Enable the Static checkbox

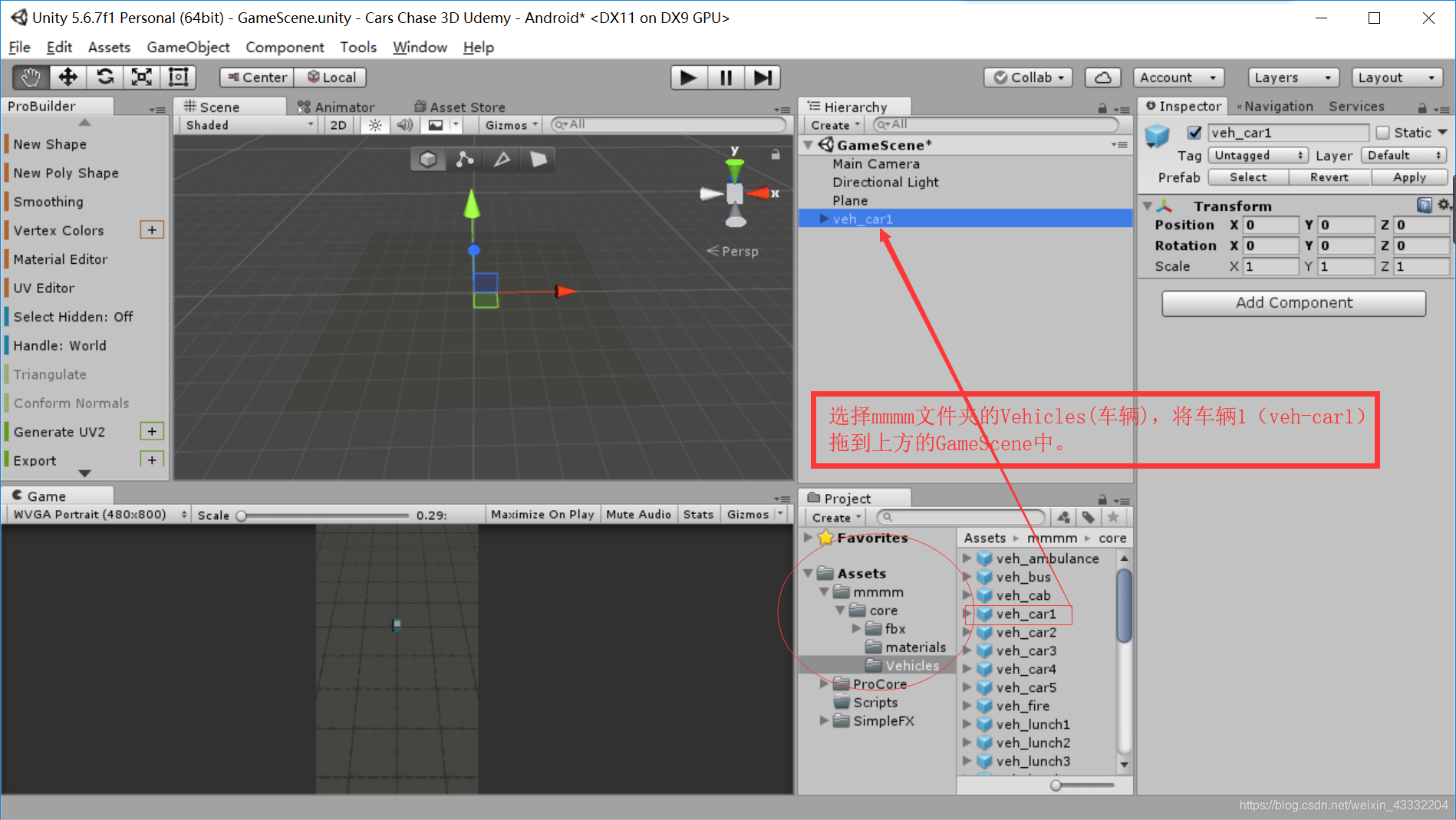tap(1382, 133)
